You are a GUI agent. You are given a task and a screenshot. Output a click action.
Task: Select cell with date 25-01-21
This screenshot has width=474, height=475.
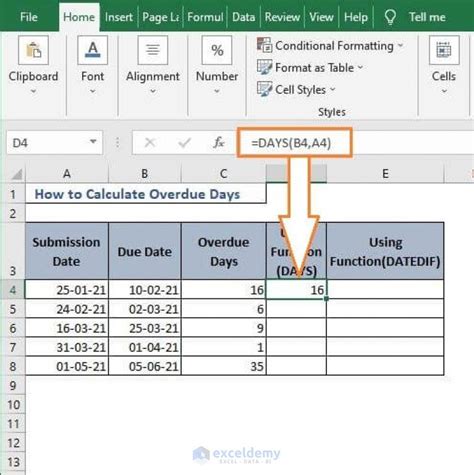pyautogui.click(x=67, y=289)
